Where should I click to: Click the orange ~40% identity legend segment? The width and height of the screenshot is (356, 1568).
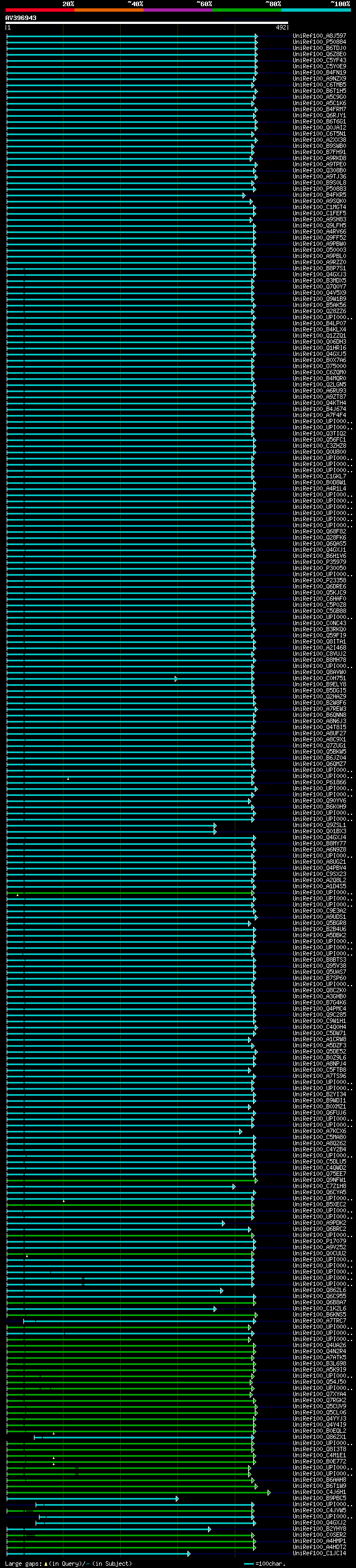pyautogui.click(x=109, y=11)
